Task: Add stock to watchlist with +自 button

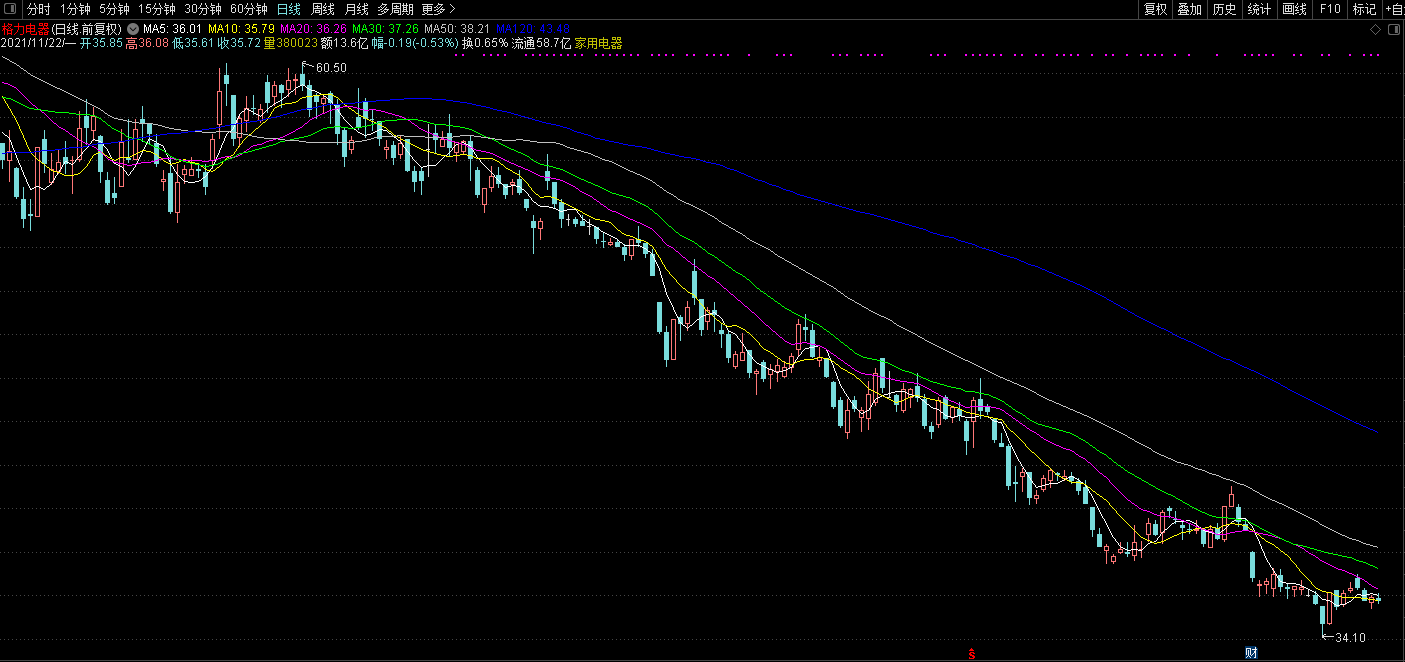Action: pyautogui.click(x=1394, y=9)
